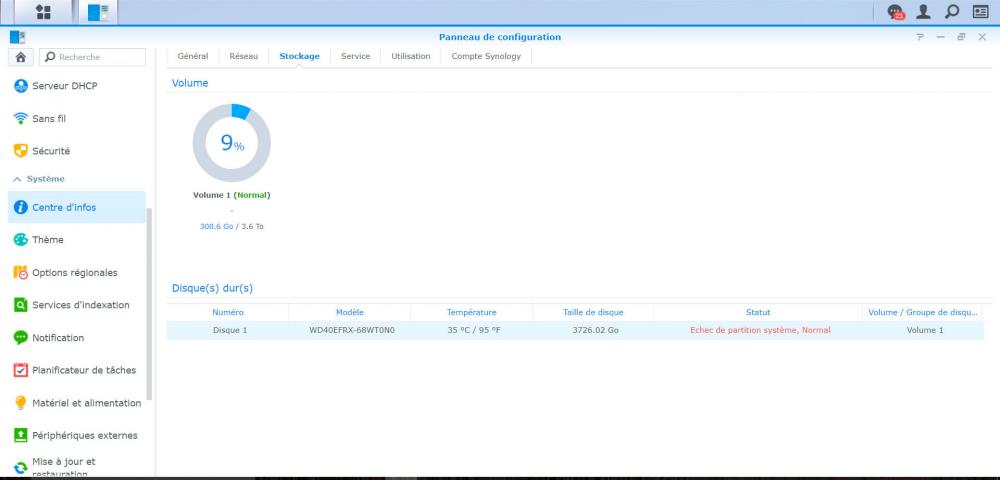
Task: Open Sans fil wireless settings
Action: [49, 118]
